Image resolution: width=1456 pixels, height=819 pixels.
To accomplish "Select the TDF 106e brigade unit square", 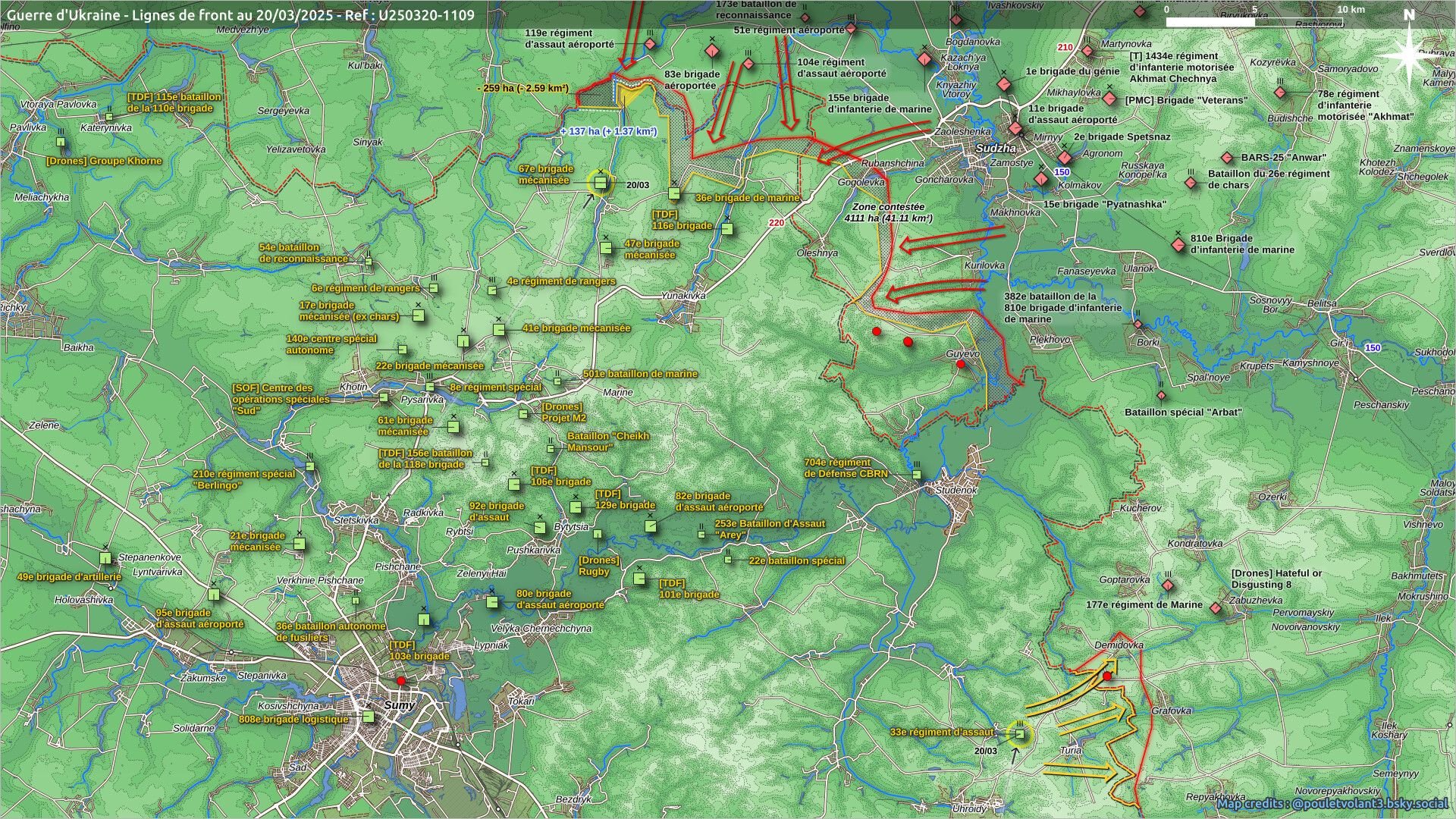I will click(x=513, y=484).
